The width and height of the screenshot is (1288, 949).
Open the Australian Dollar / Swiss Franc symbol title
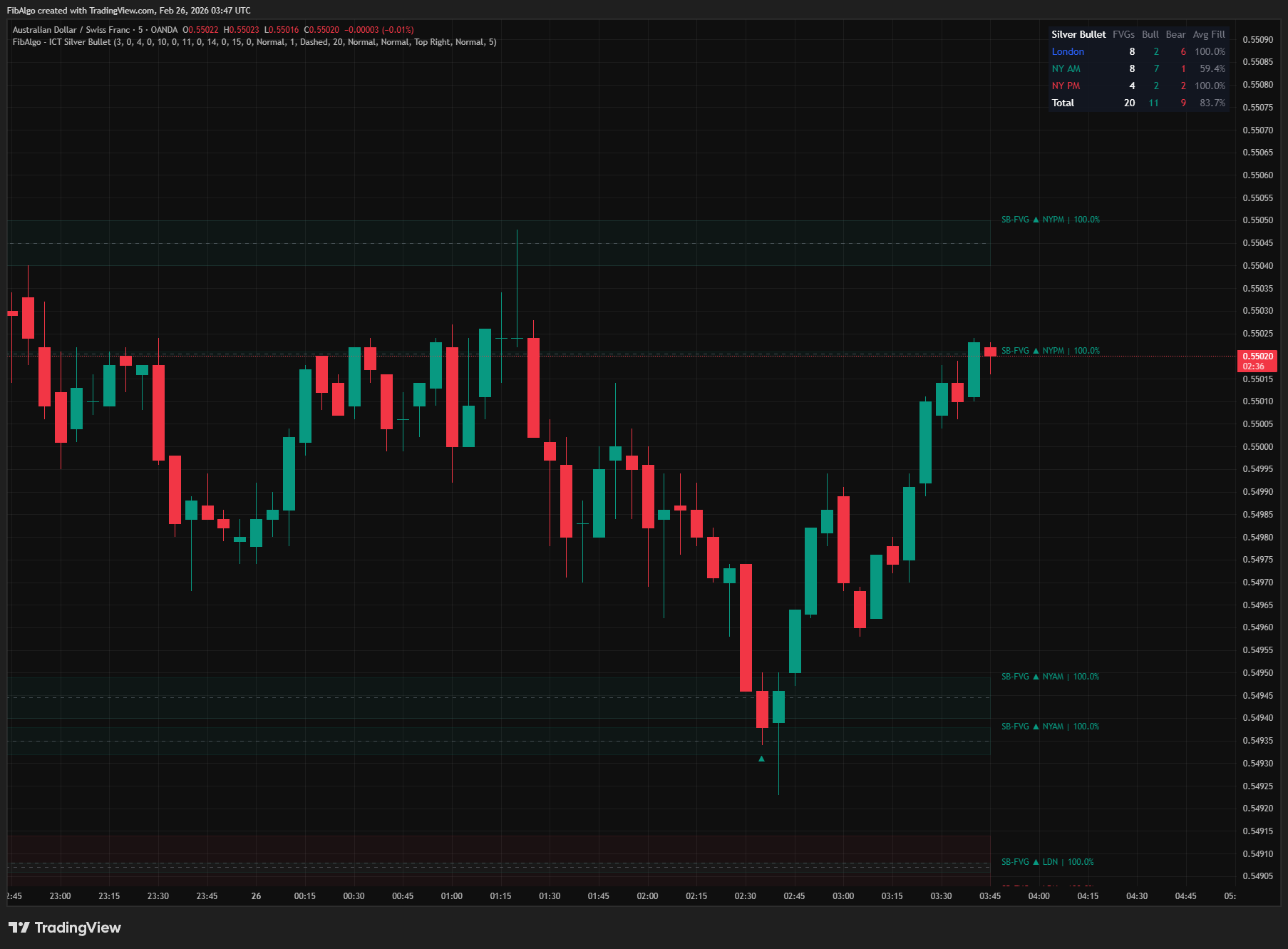[x=71, y=30]
